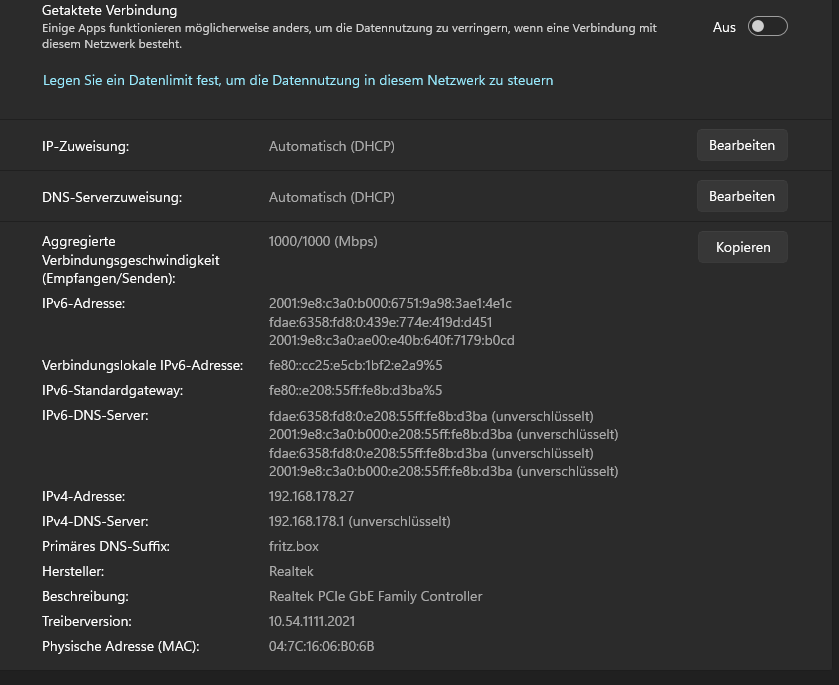Open the Datenlimit settings link
839x685 pixels.
coord(297,80)
